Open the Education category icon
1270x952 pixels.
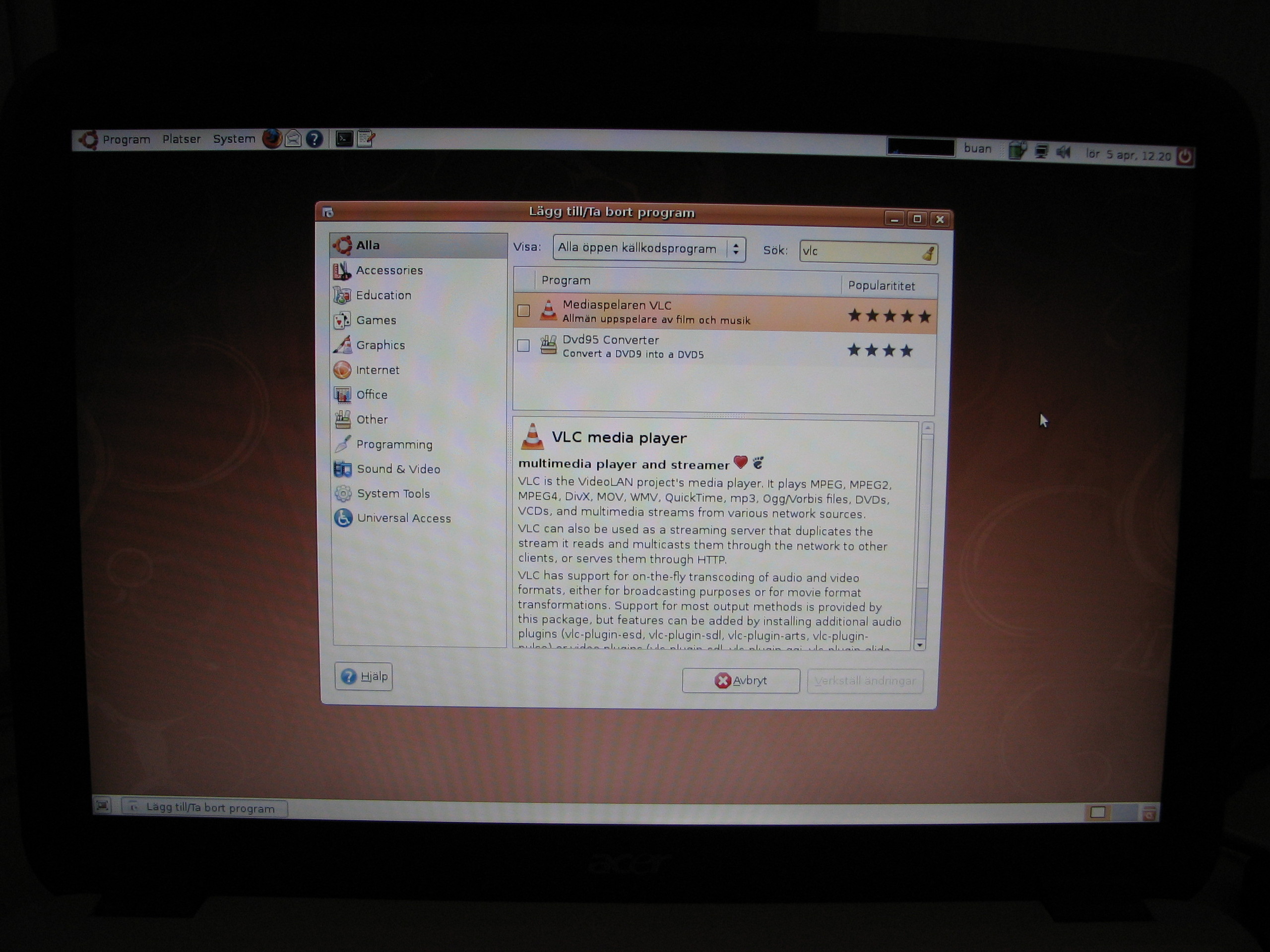(x=342, y=295)
